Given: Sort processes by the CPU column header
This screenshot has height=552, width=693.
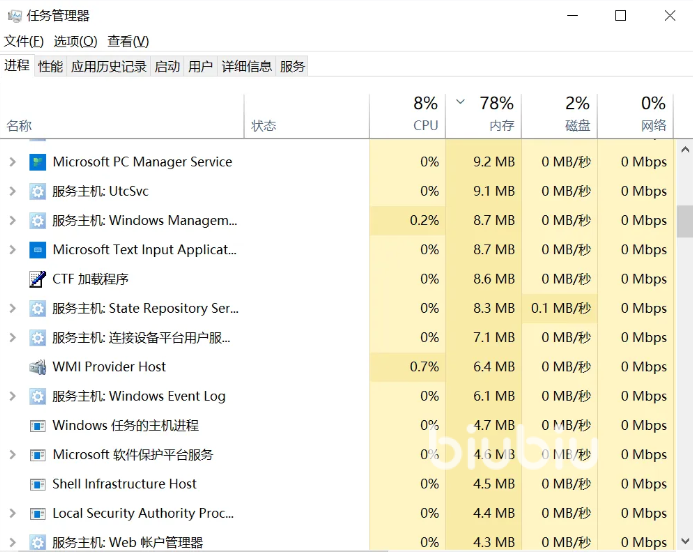Looking at the screenshot, I should (425, 115).
